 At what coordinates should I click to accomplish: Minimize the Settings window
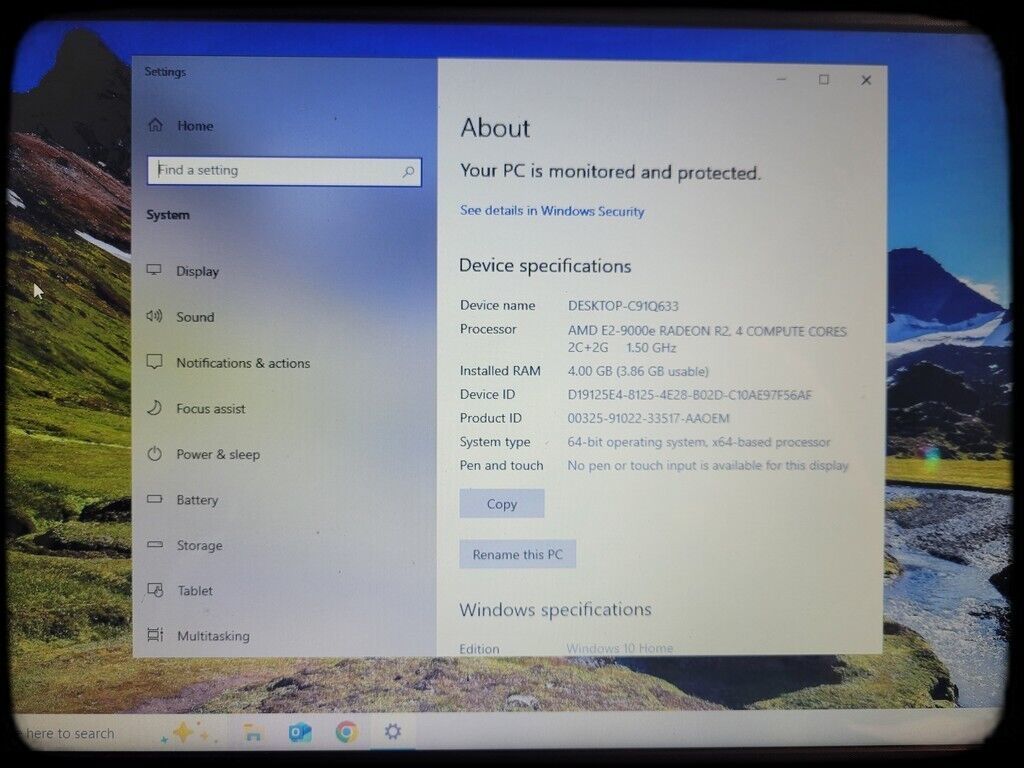(782, 79)
